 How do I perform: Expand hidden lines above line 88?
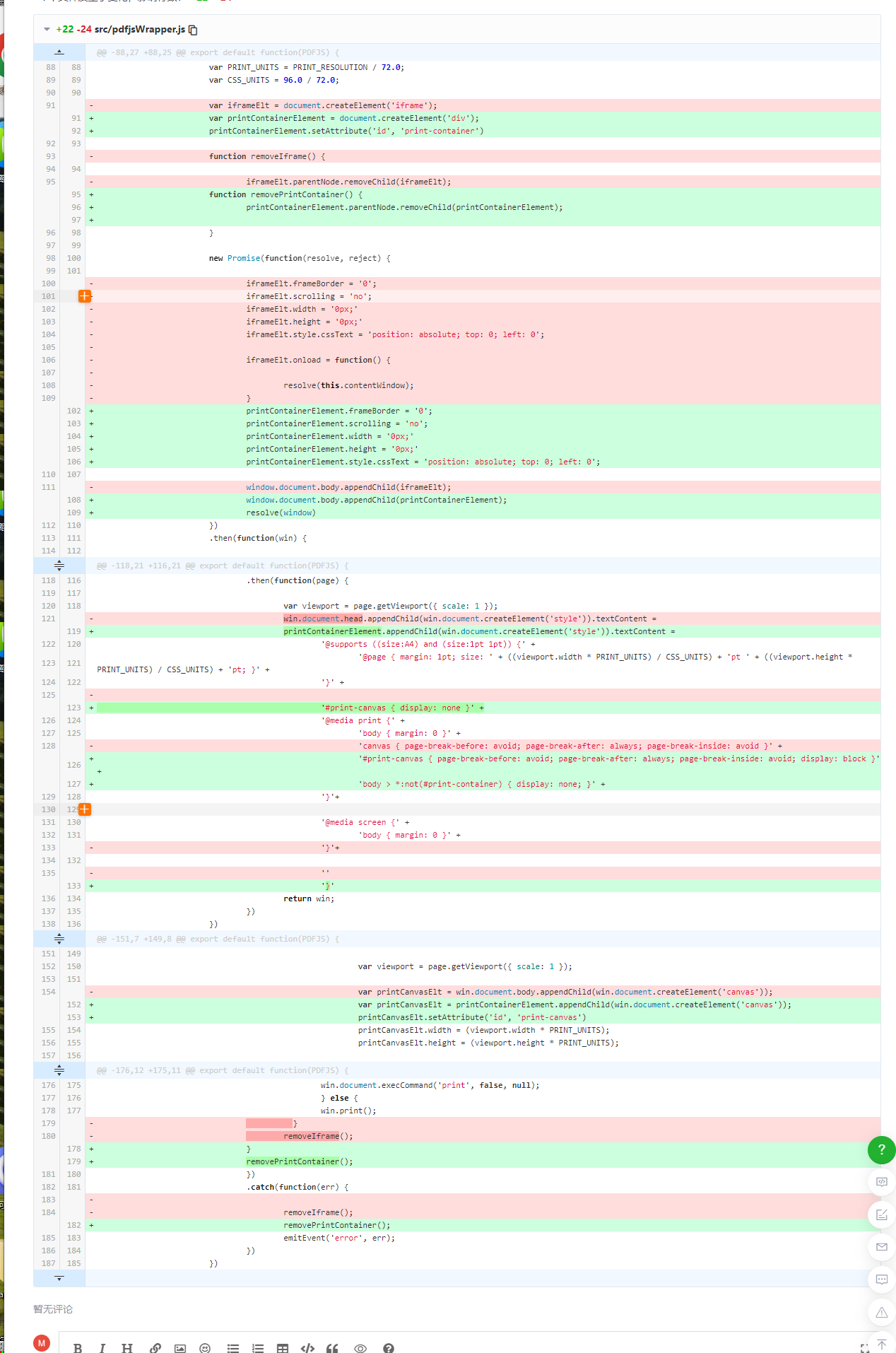(x=59, y=52)
